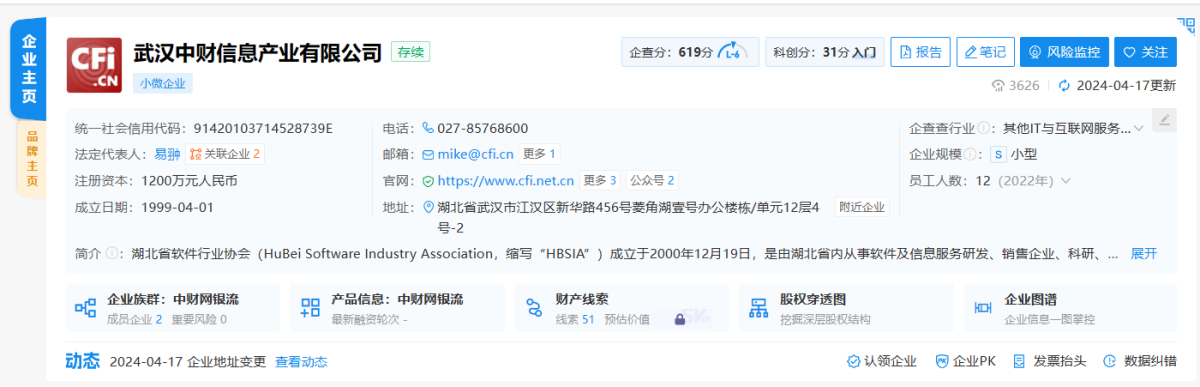Image resolution: width=1200 pixels, height=387 pixels.
Task: Click 数据纠错 data correction link
Action: [1140, 361]
